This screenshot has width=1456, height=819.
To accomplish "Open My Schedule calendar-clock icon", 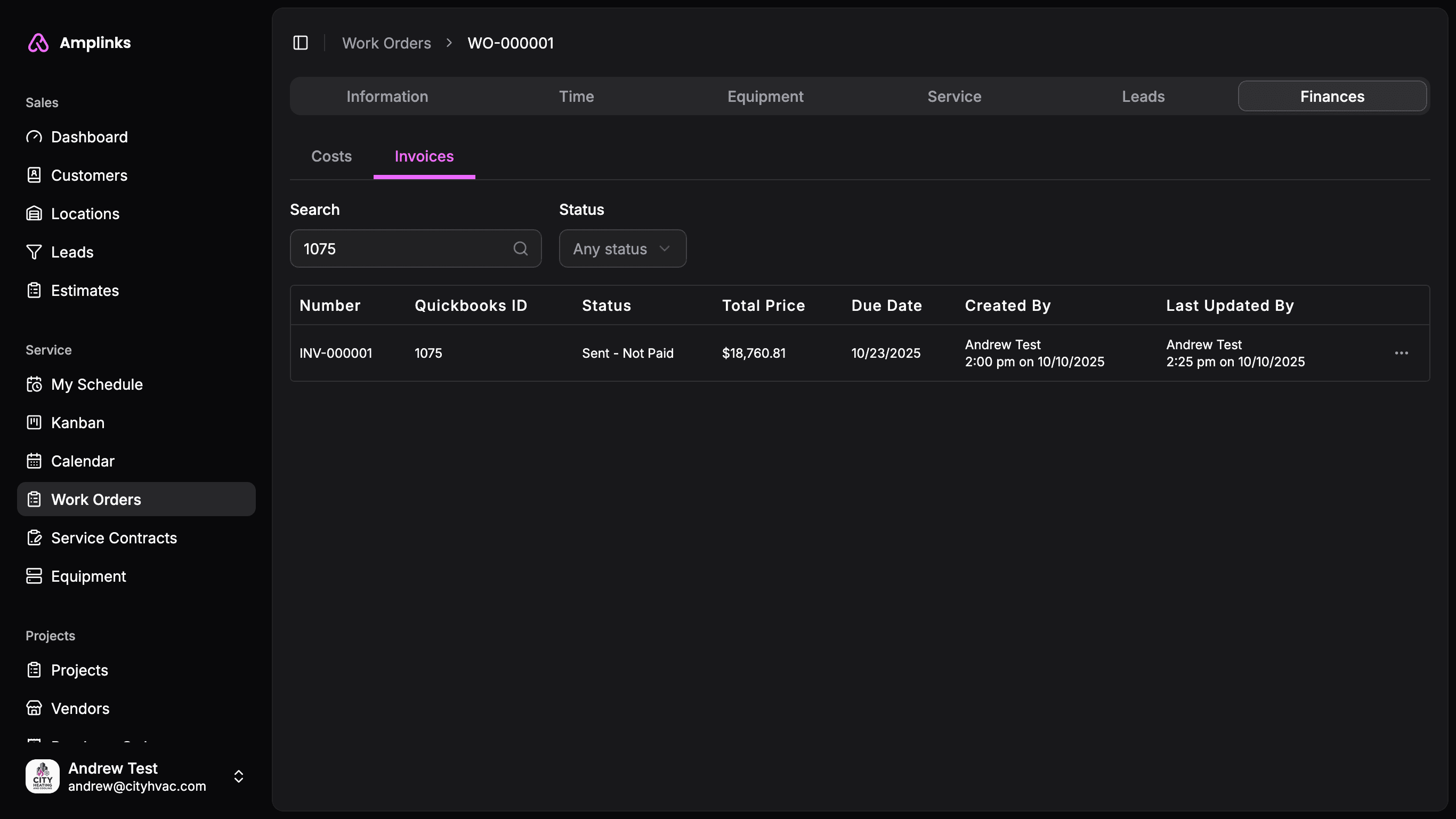I will (x=34, y=384).
